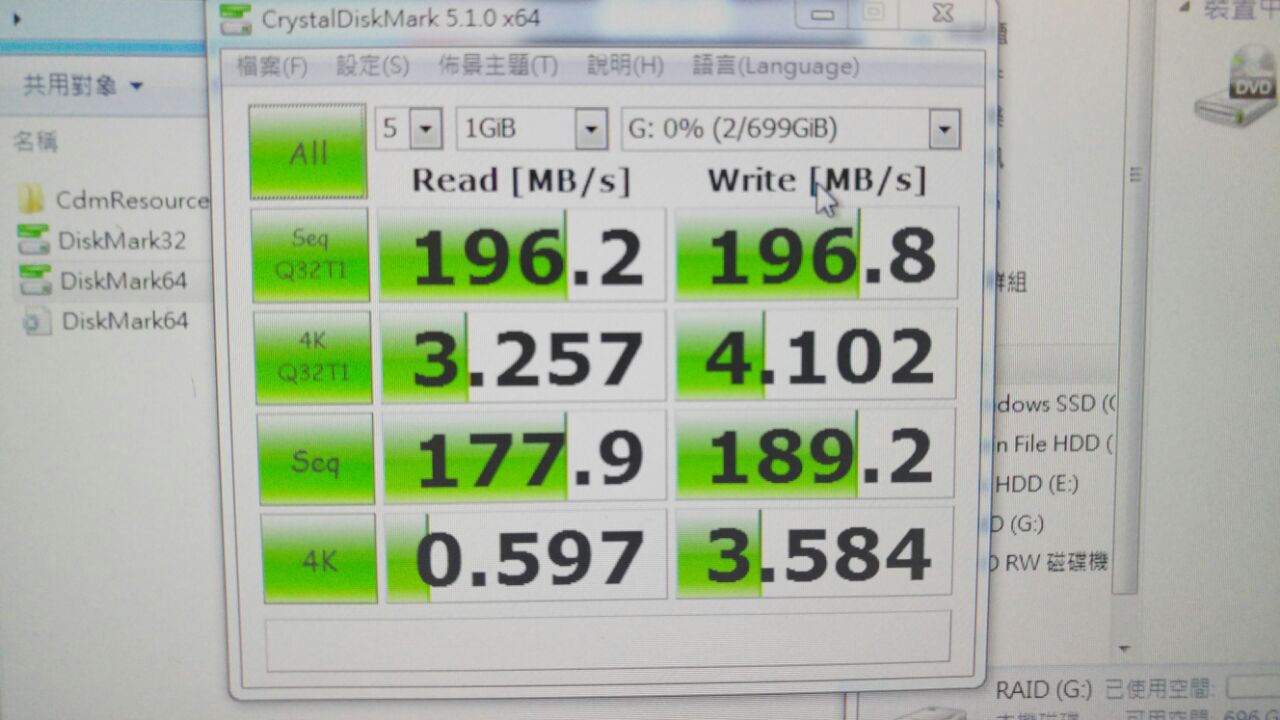
Task: Open the G: 0% (2/699GiB) drive dropdown
Action: pos(791,129)
